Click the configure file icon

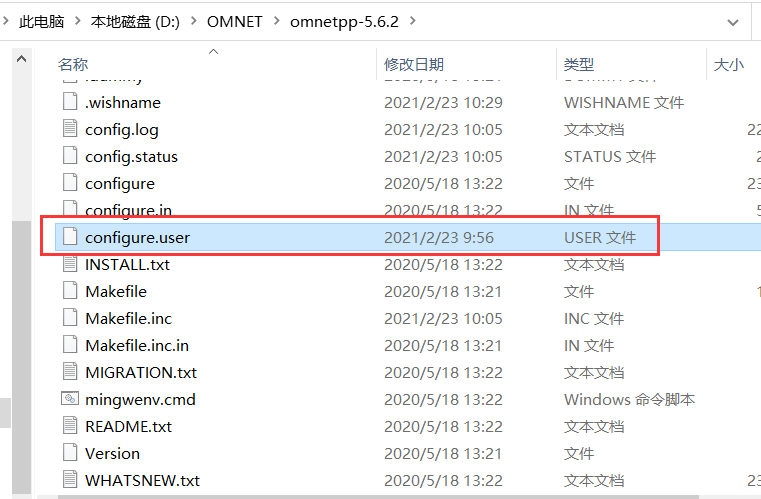[x=70, y=183]
